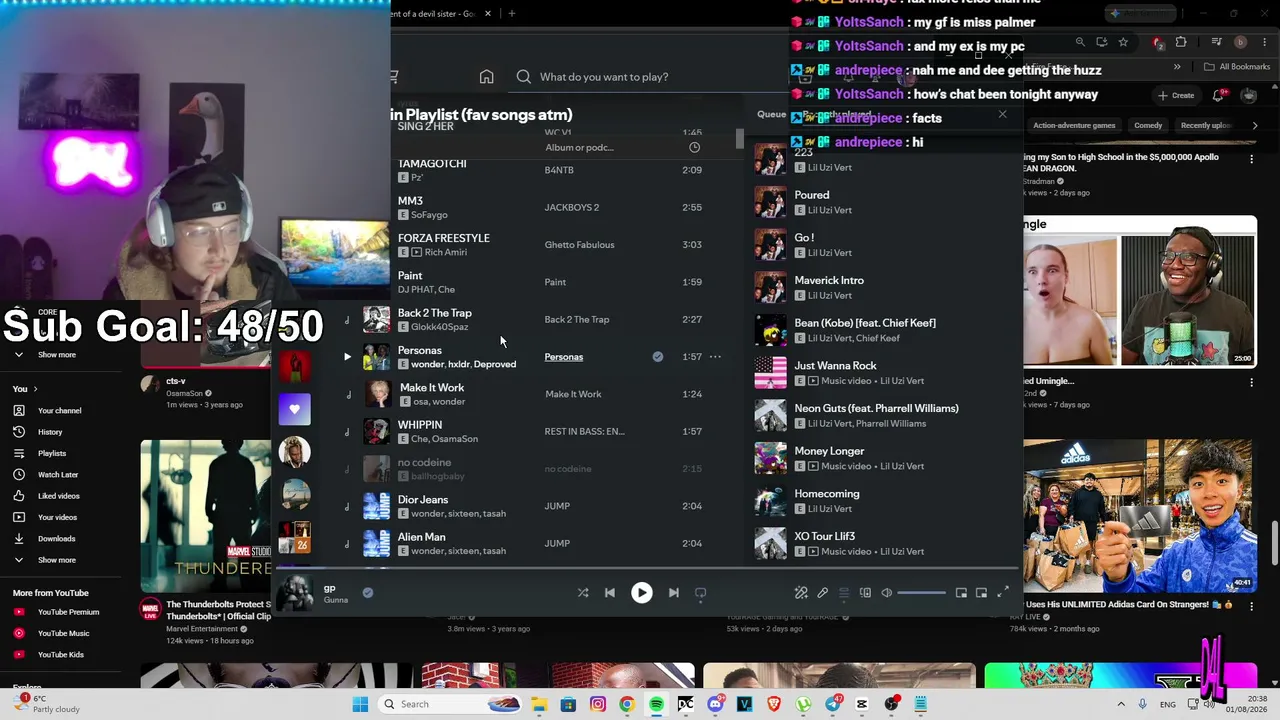Screen dimensions: 1280x720
Task: Open the Back 2 The Trap track
Action: tap(434, 313)
